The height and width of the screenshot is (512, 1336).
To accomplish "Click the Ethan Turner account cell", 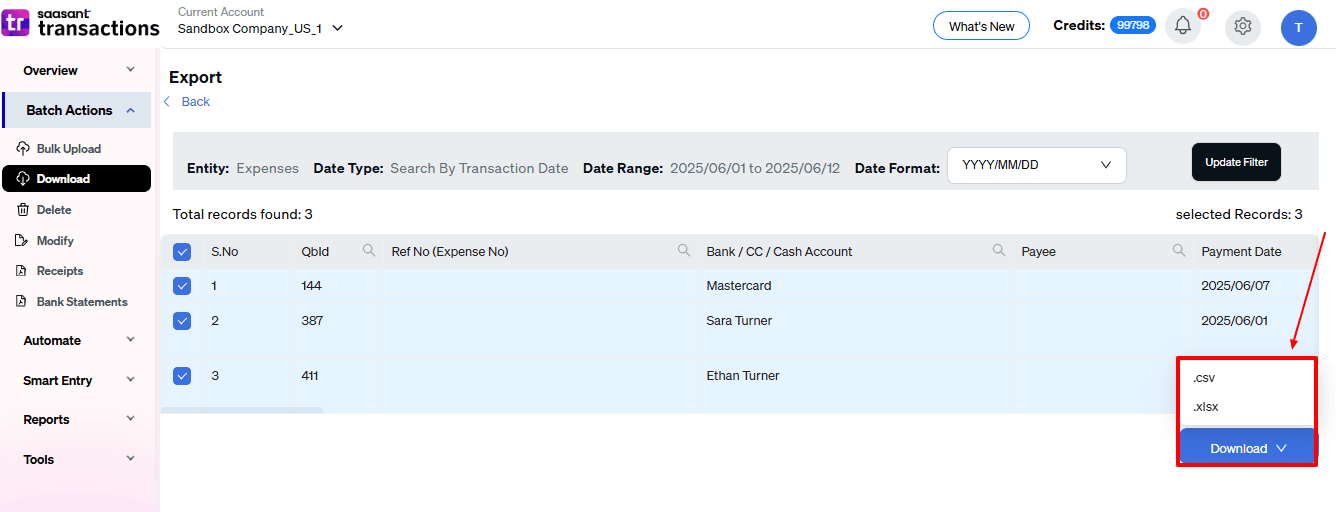I will click(743, 376).
